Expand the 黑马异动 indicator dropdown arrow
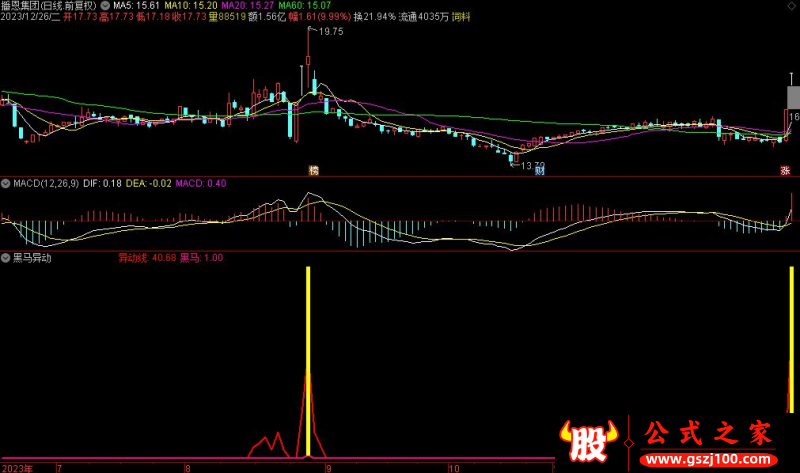 (6, 257)
